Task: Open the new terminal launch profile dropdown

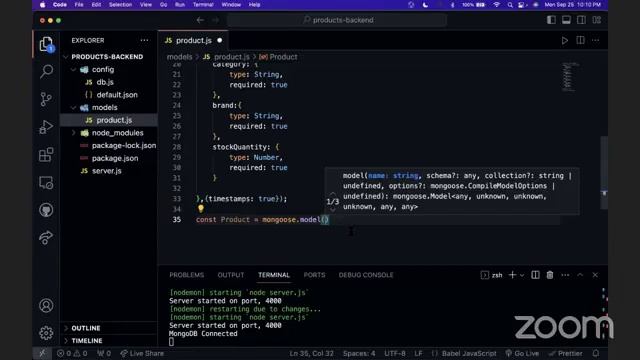Action: click(x=522, y=276)
